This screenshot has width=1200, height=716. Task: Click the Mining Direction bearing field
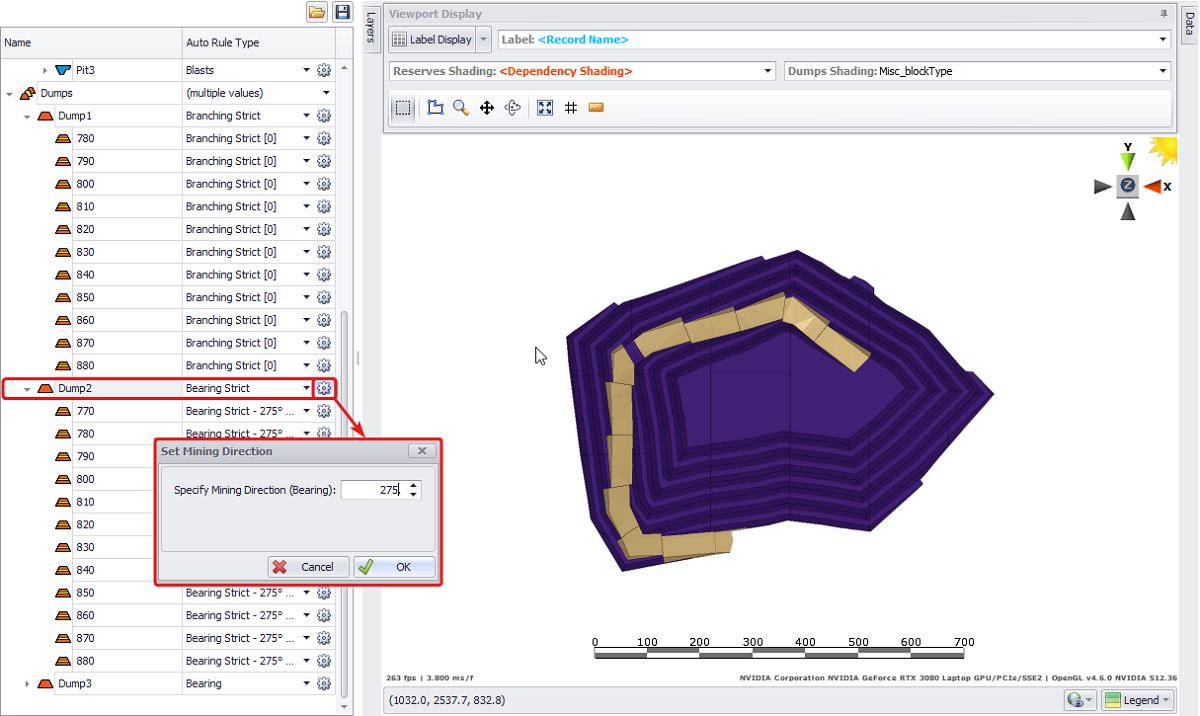(x=373, y=490)
